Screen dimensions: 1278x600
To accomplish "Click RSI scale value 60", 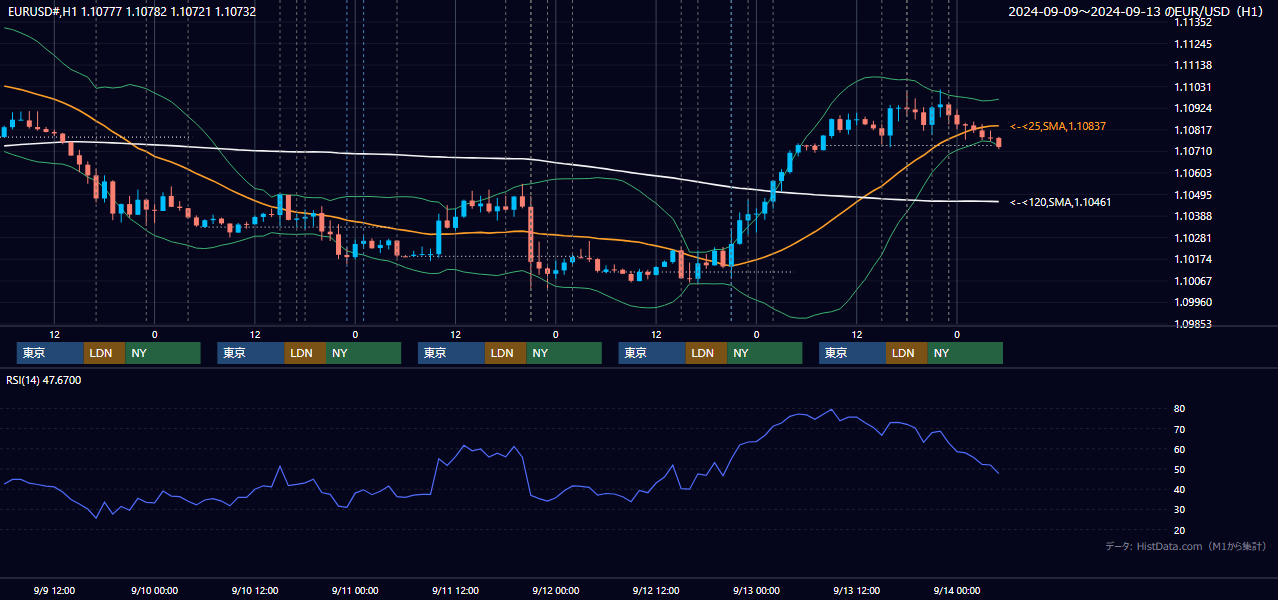I will tap(1180, 449).
